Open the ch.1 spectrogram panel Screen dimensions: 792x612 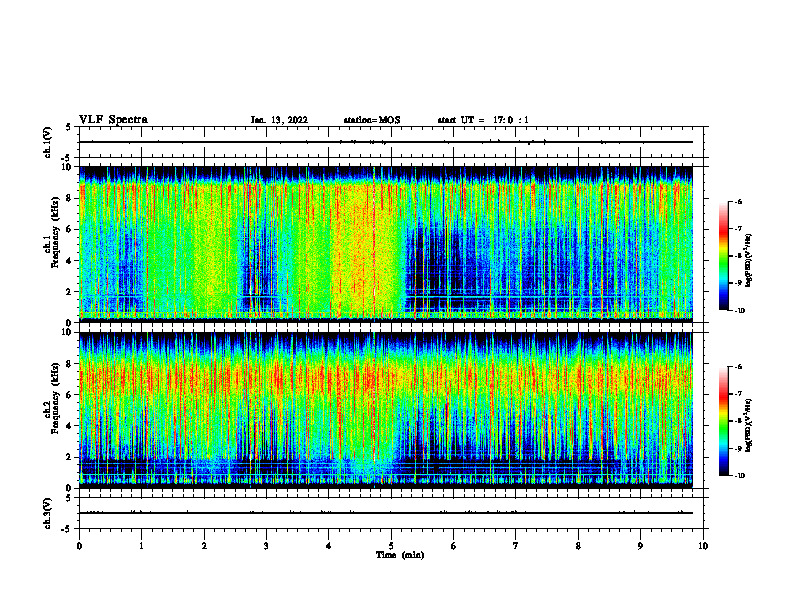pyautogui.click(x=386, y=244)
